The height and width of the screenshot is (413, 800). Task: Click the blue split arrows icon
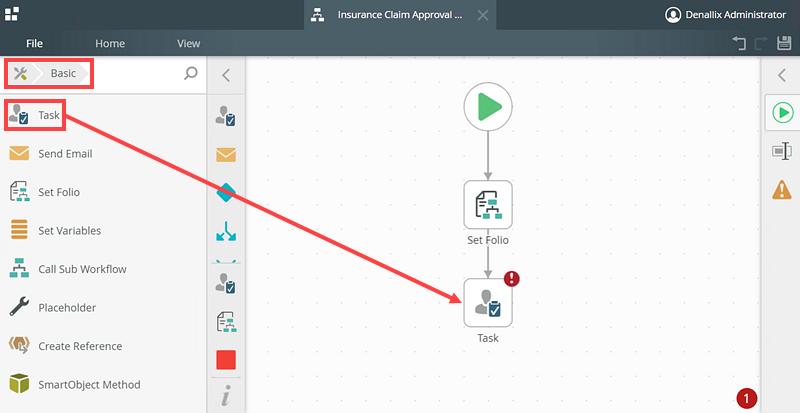click(x=226, y=231)
